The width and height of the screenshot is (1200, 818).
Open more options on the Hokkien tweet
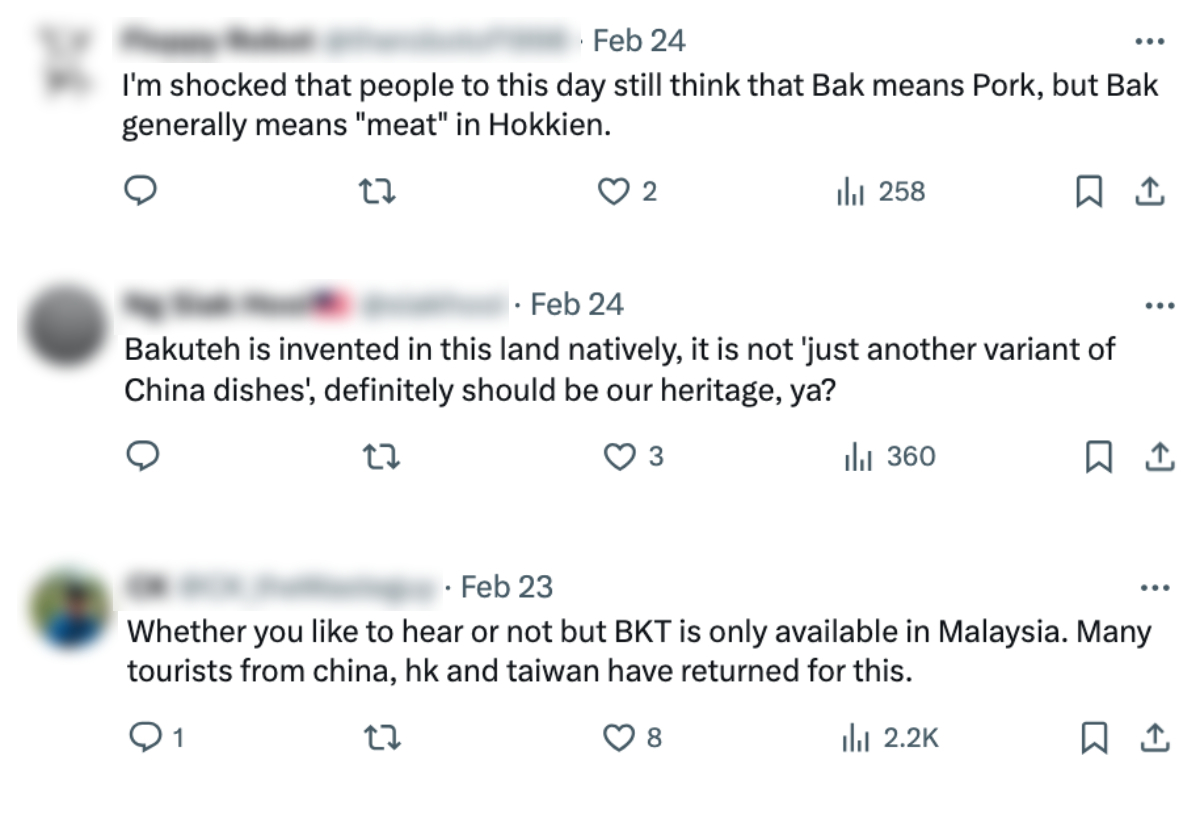coord(1150,42)
